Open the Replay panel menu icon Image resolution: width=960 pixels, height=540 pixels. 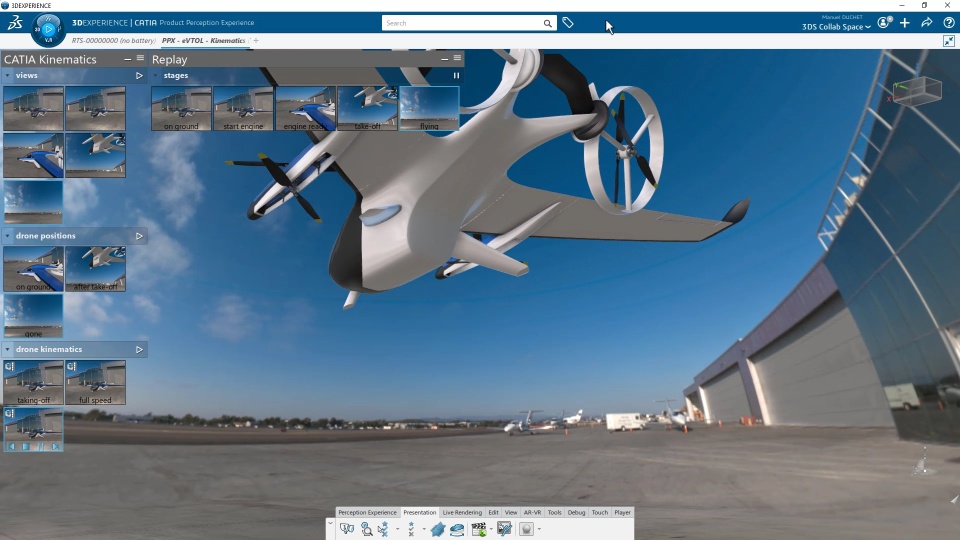click(457, 58)
